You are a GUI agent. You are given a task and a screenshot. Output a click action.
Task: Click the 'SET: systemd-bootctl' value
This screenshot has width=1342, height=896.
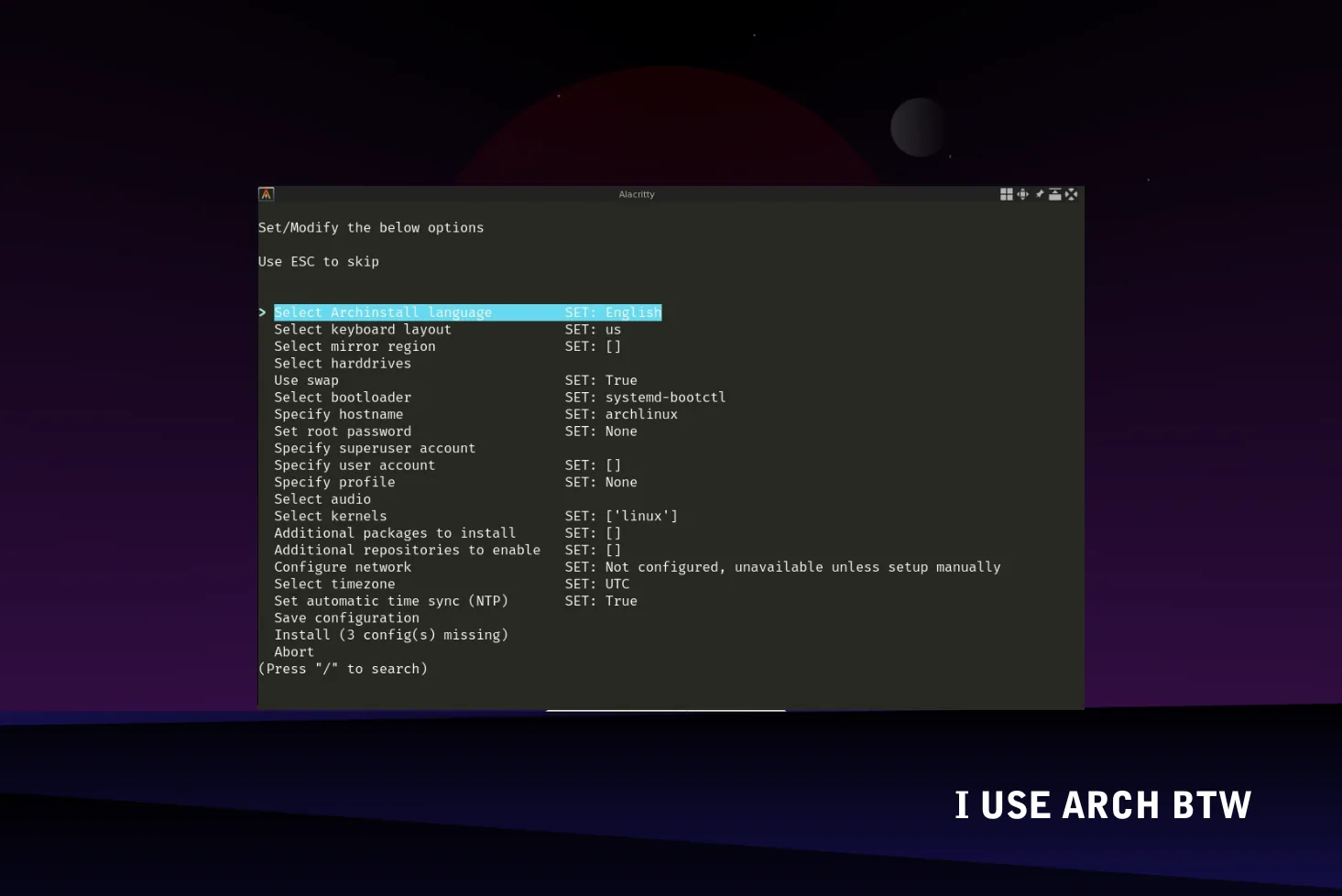[645, 398]
